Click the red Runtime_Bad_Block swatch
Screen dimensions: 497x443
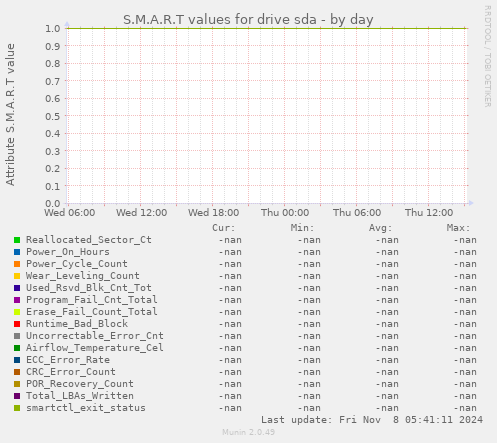(17, 324)
